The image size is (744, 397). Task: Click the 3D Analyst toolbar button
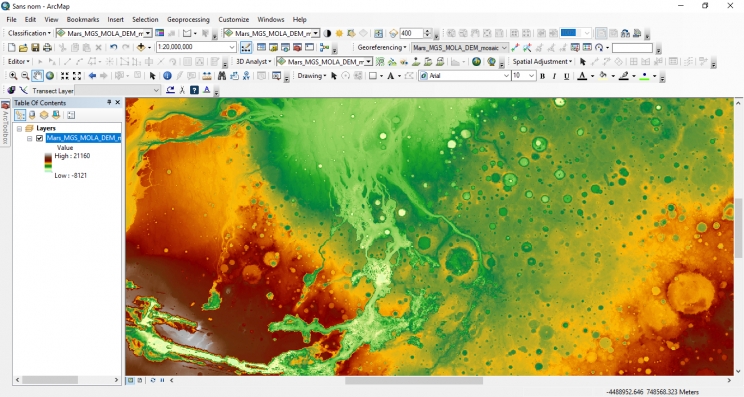(x=253, y=62)
